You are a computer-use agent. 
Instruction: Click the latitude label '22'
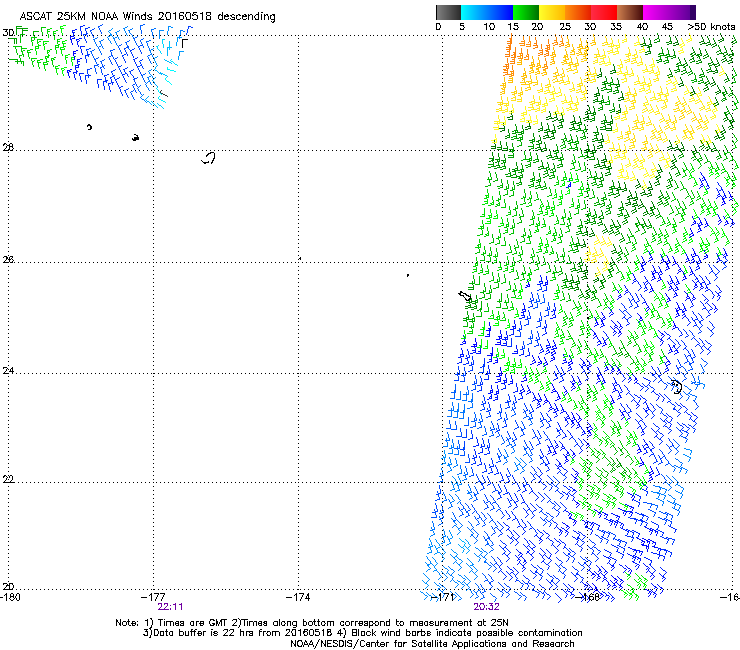pyautogui.click(x=8, y=479)
